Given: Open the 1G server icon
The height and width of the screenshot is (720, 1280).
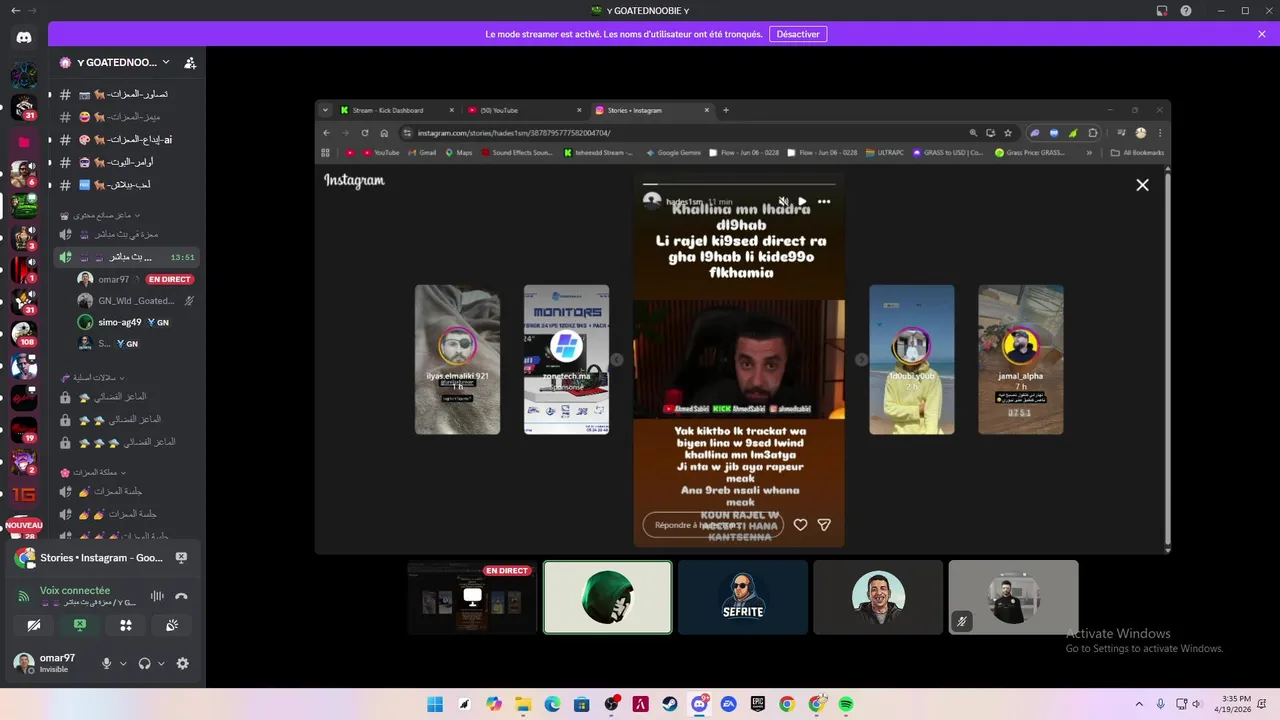Looking at the screenshot, I should (24, 494).
